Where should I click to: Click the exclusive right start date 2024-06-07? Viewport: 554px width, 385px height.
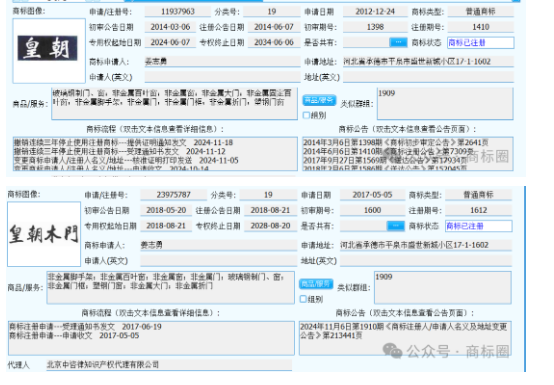(x=170, y=42)
